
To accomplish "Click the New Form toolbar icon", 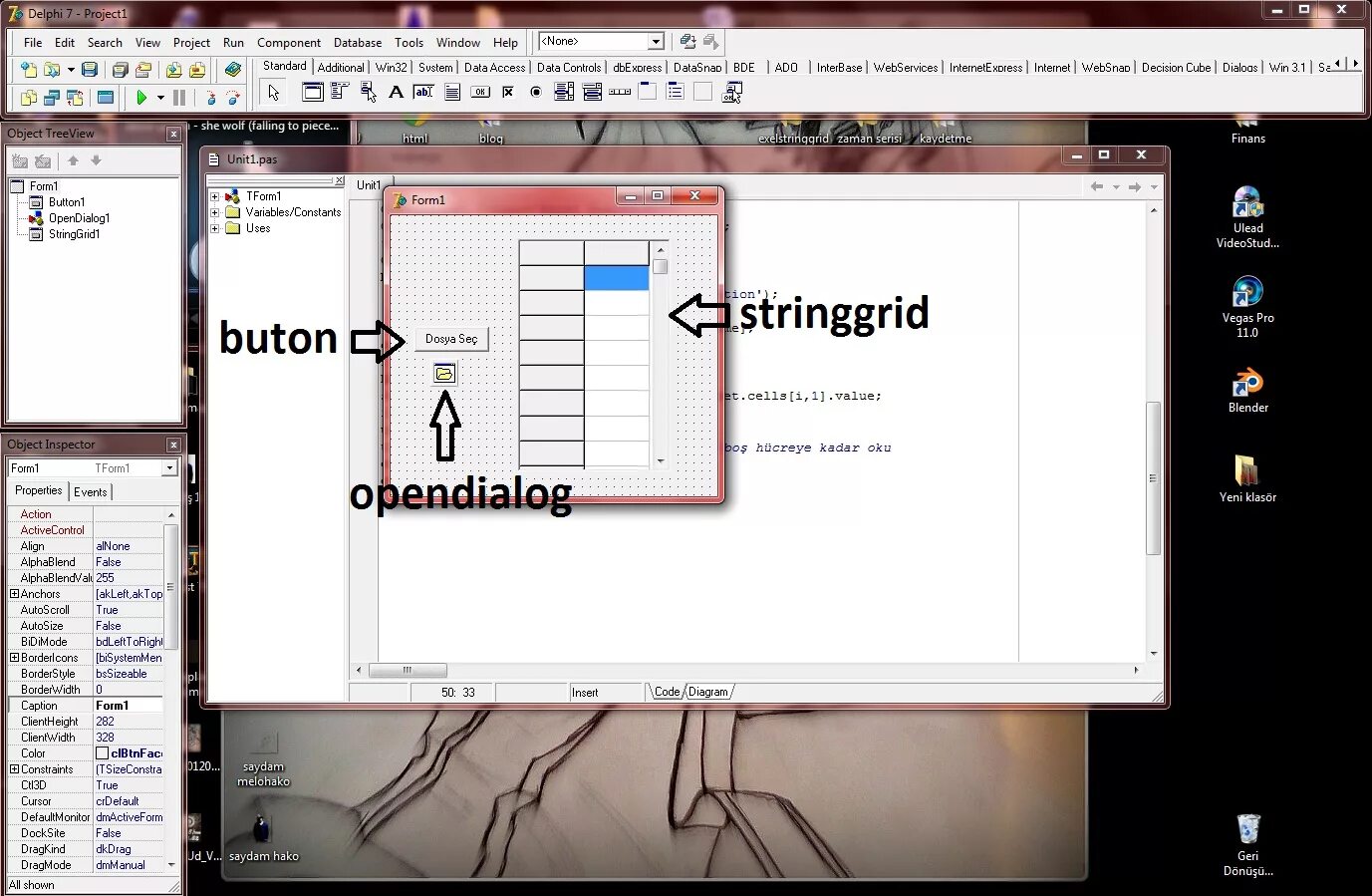I will [106, 98].
